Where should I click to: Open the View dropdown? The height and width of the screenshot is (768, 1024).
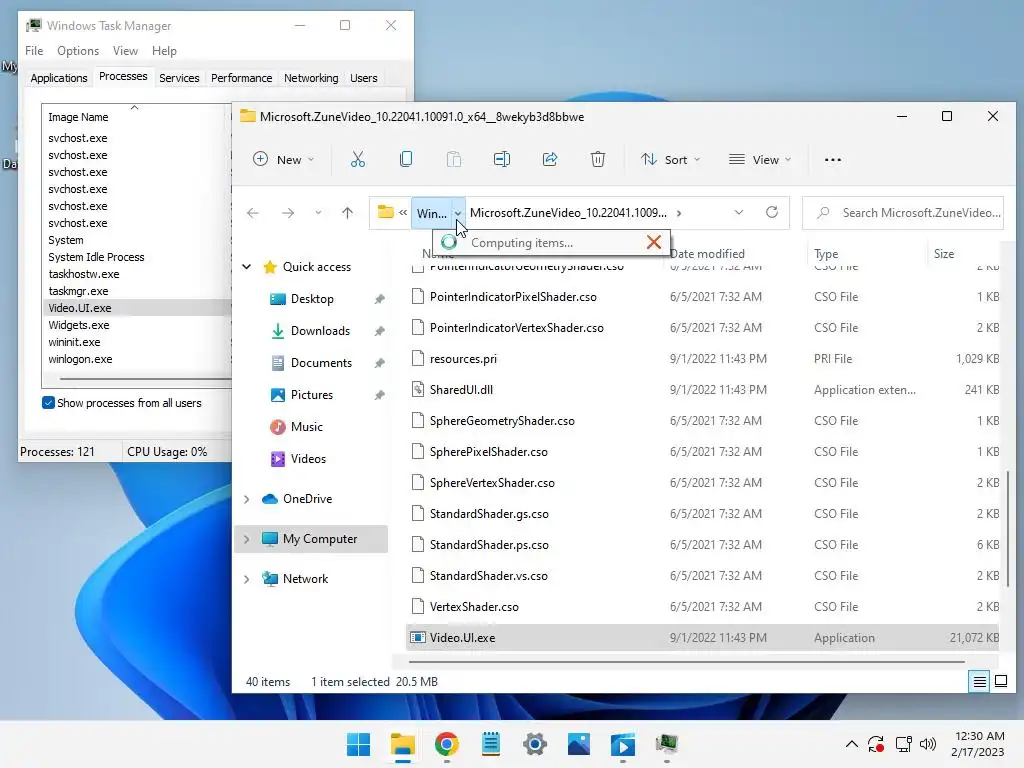tap(760, 159)
